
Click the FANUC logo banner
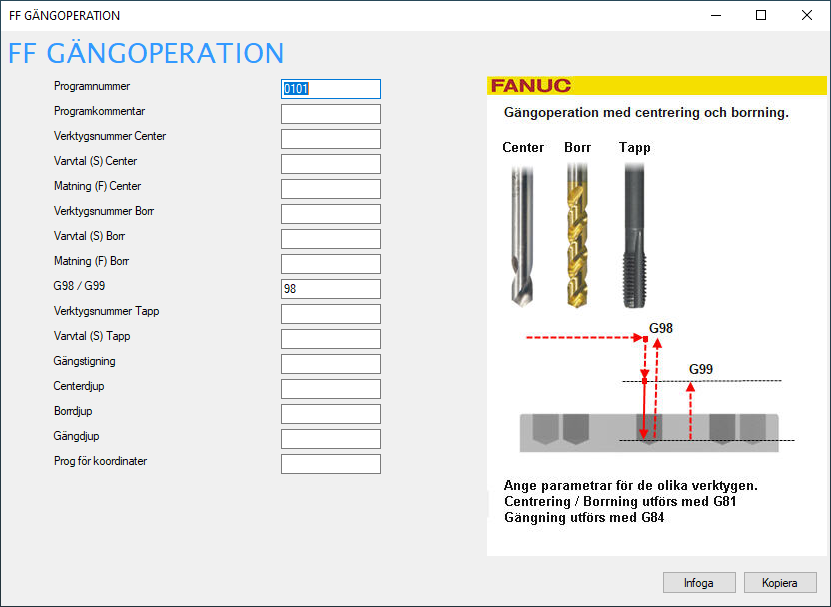[x=657, y=85]
